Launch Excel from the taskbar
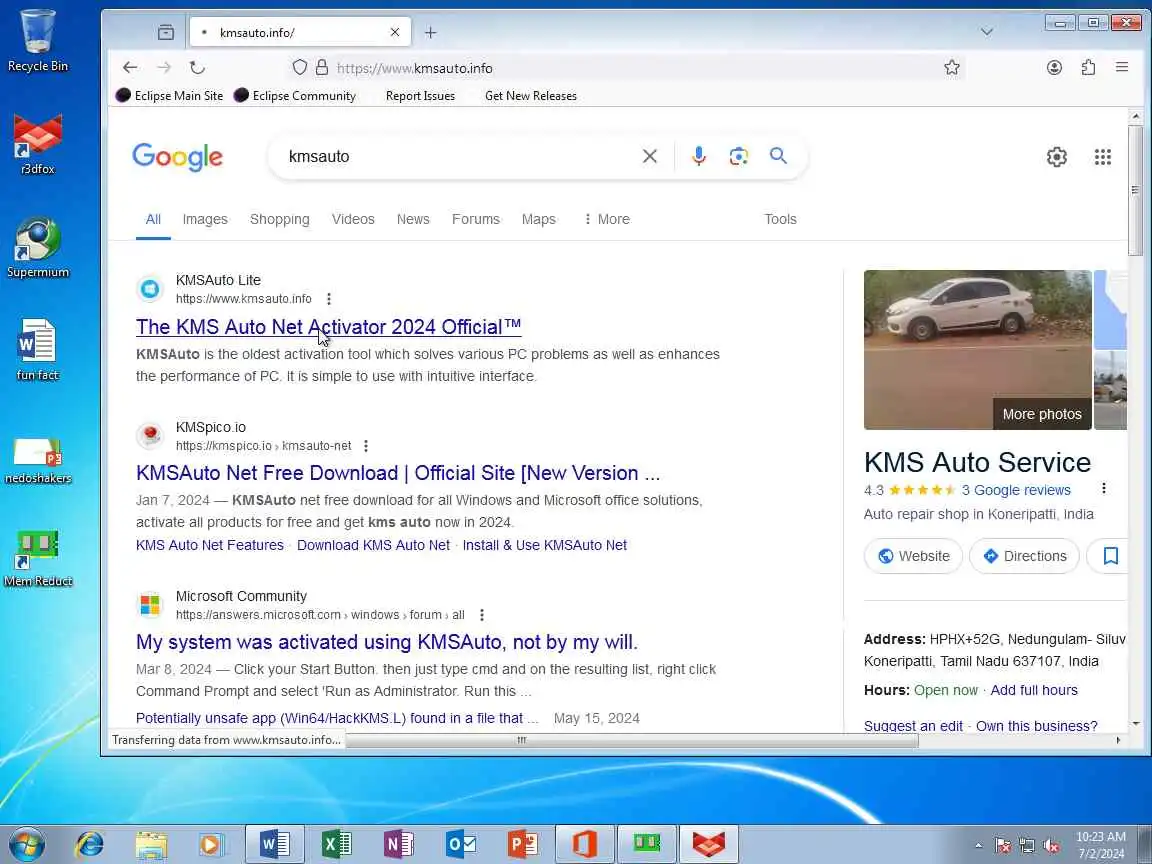 click(x=336, y=844)
